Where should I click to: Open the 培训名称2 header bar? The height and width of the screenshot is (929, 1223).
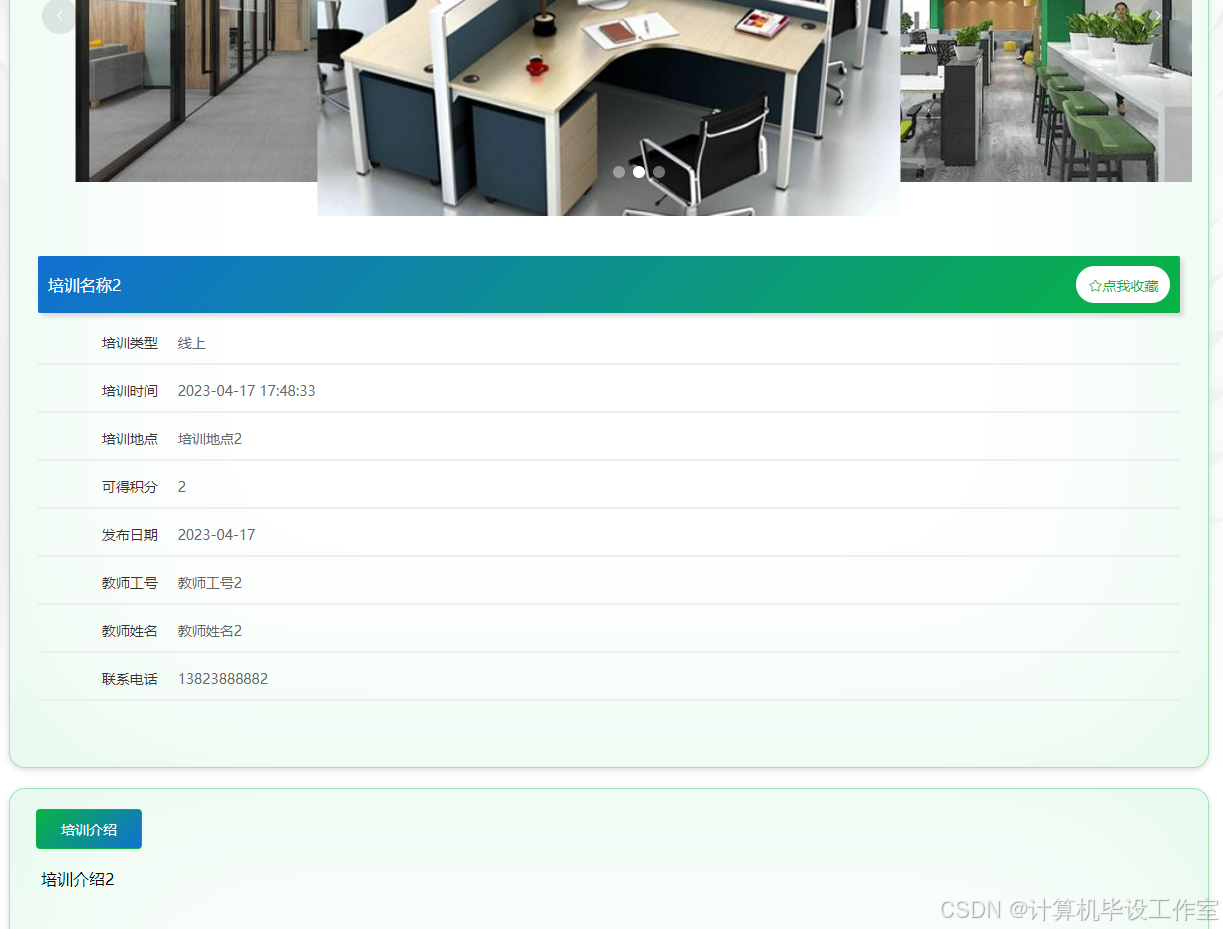pyautogui.click(x=85, y=285)
